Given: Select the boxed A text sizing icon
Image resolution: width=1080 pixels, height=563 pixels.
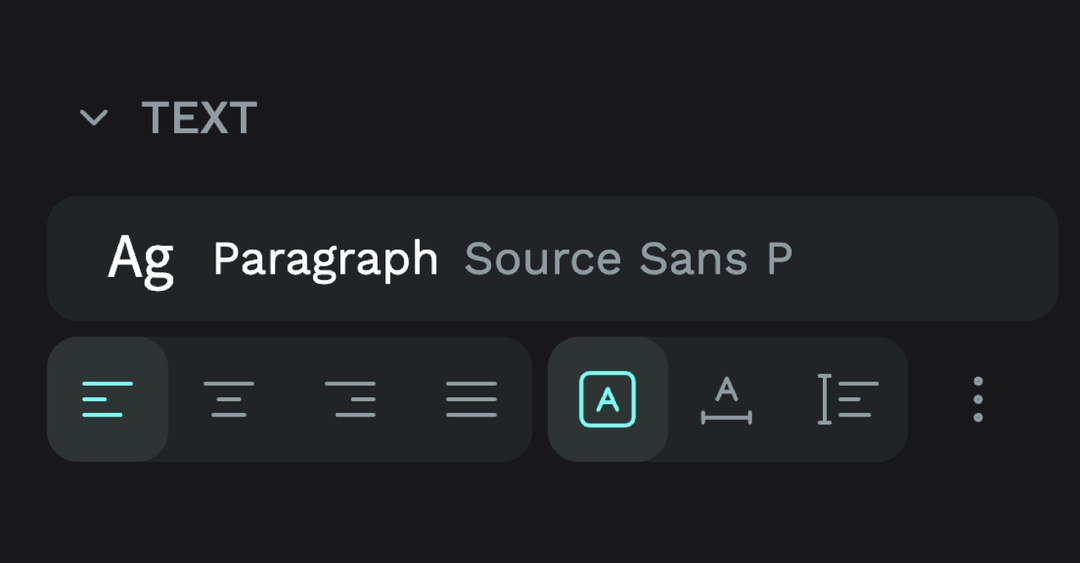Looking at the screenshot, I should (607, 399).
